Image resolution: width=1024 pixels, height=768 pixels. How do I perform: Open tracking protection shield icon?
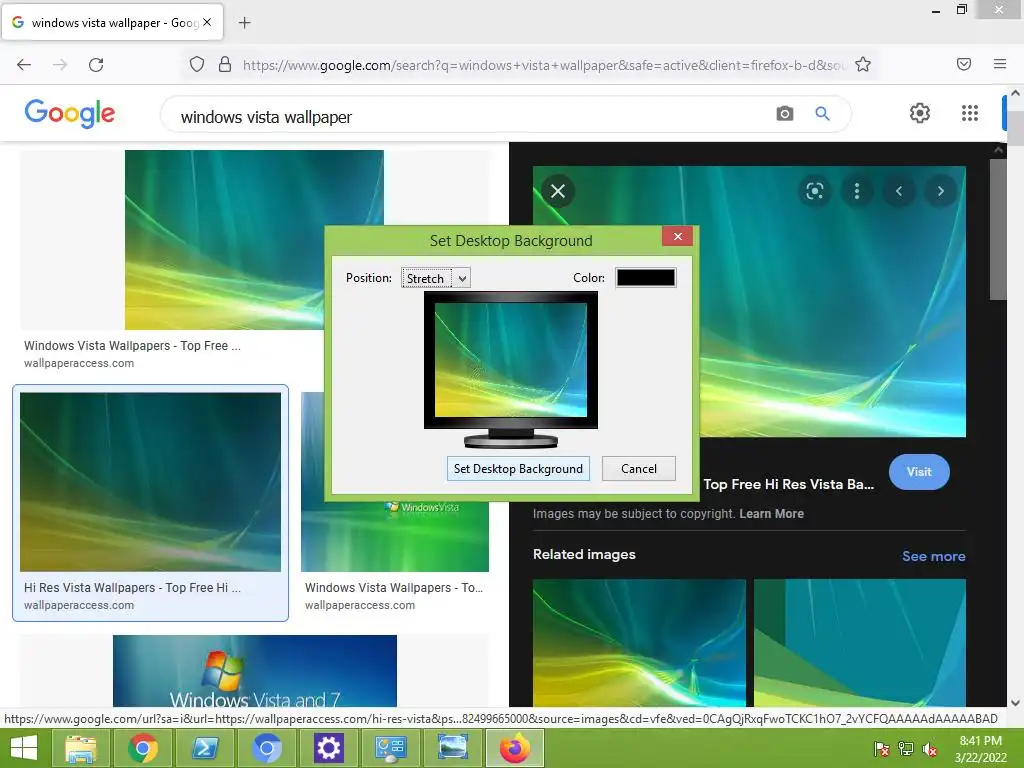(x=197, y=65)
